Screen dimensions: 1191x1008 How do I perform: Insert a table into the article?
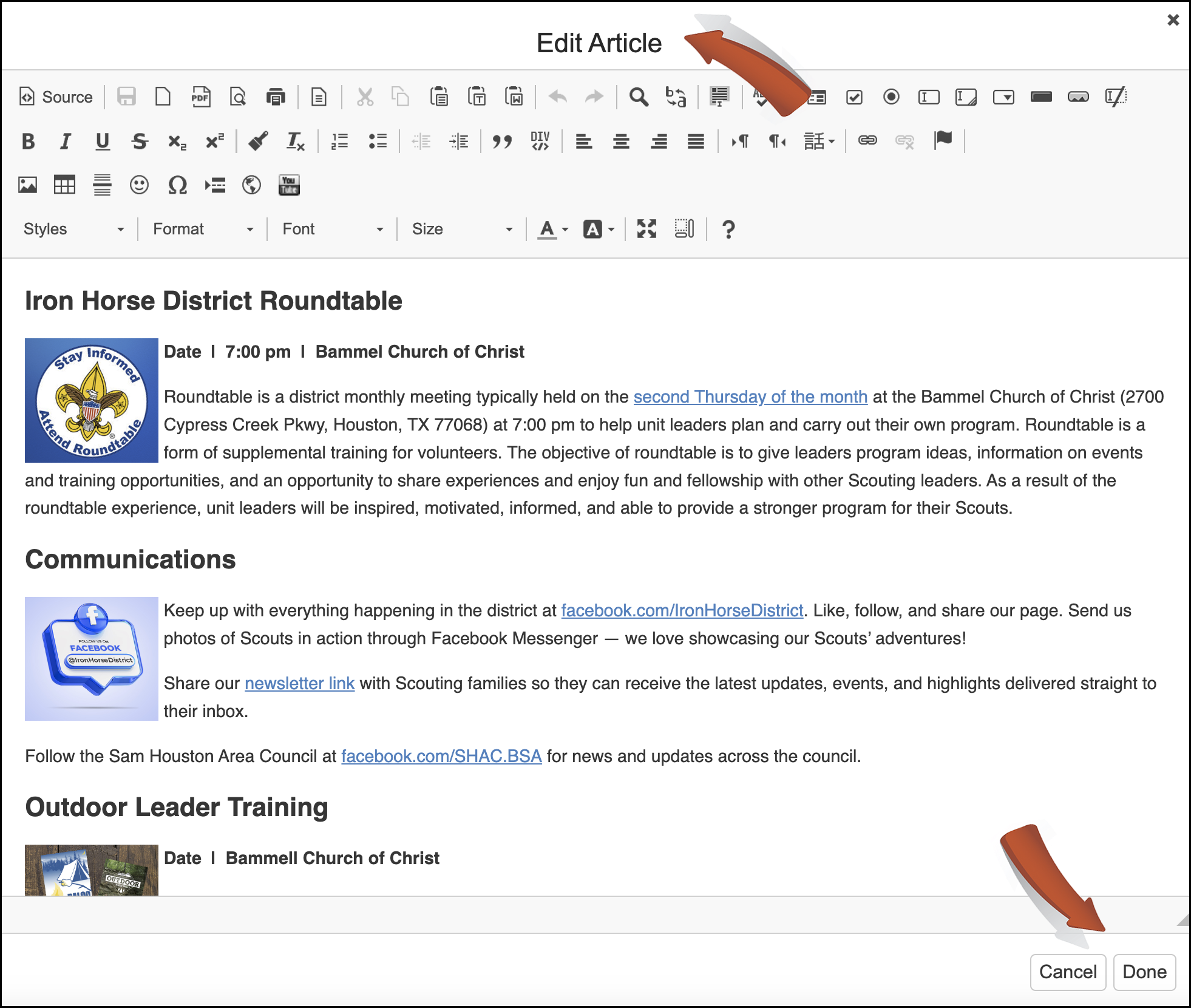(64, 185)
